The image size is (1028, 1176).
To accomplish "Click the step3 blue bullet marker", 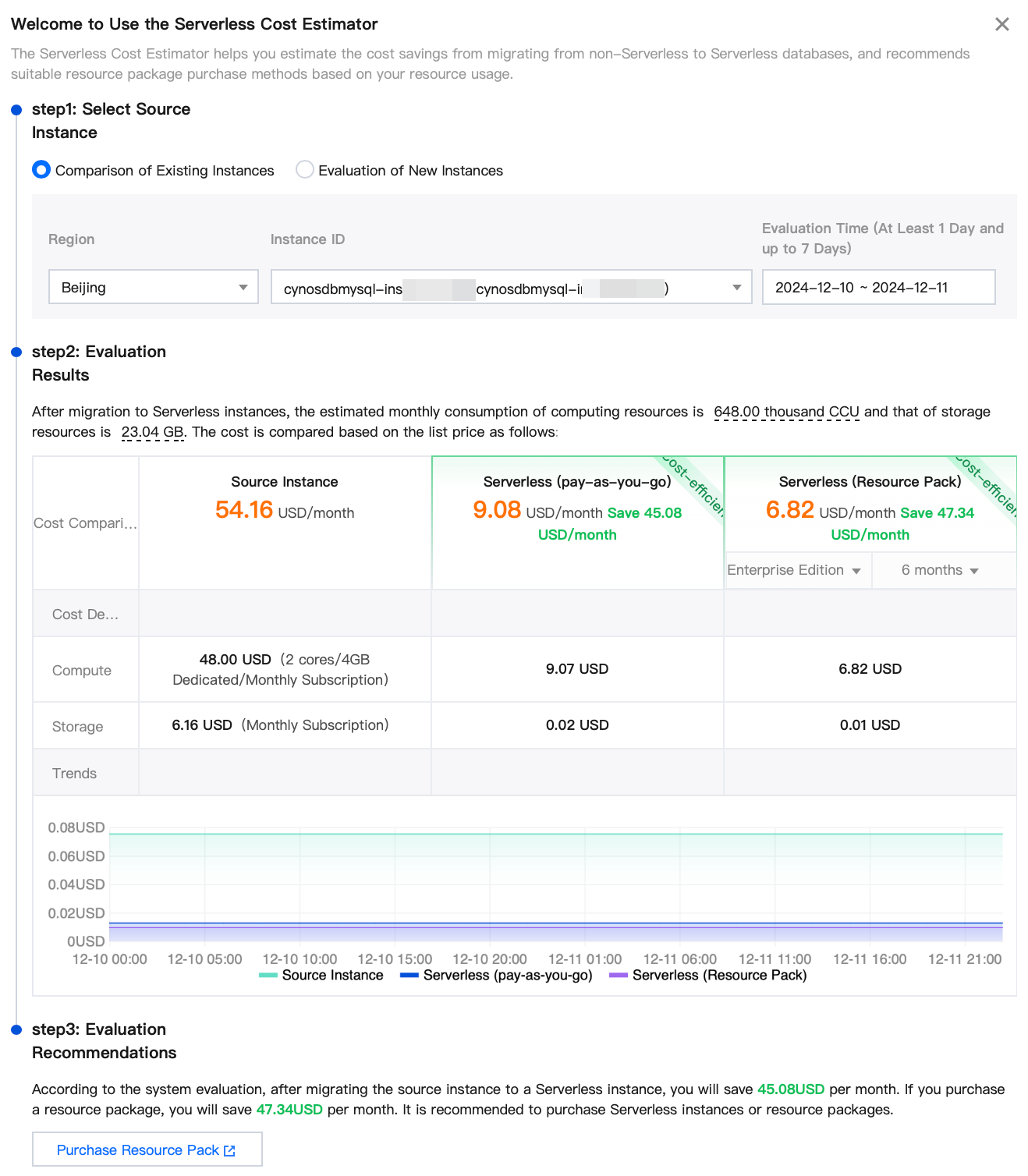I will 16,1030.
